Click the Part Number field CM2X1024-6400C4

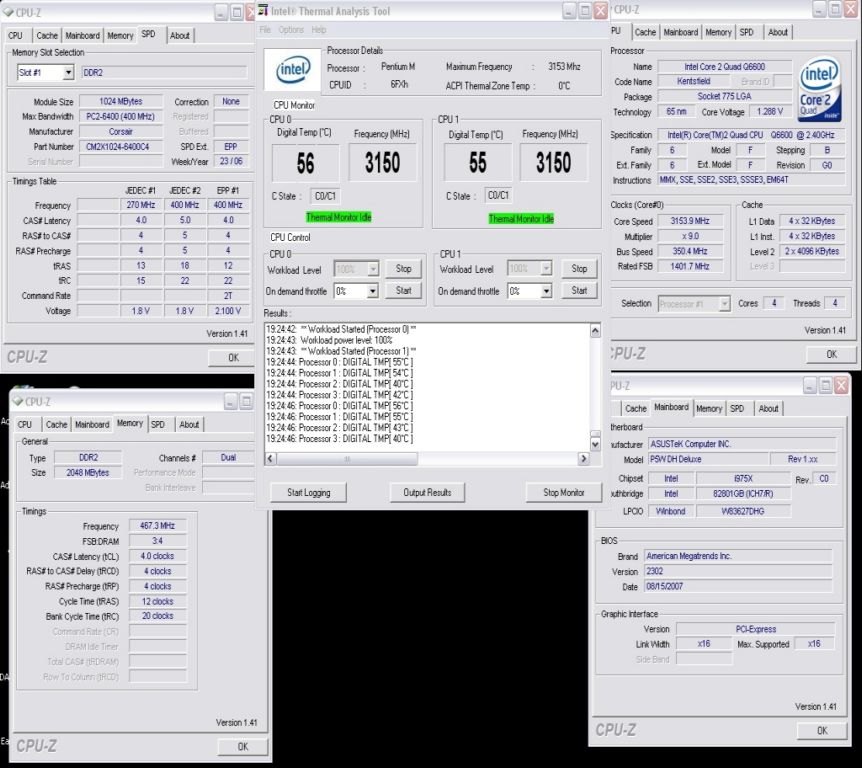[121, 147]
